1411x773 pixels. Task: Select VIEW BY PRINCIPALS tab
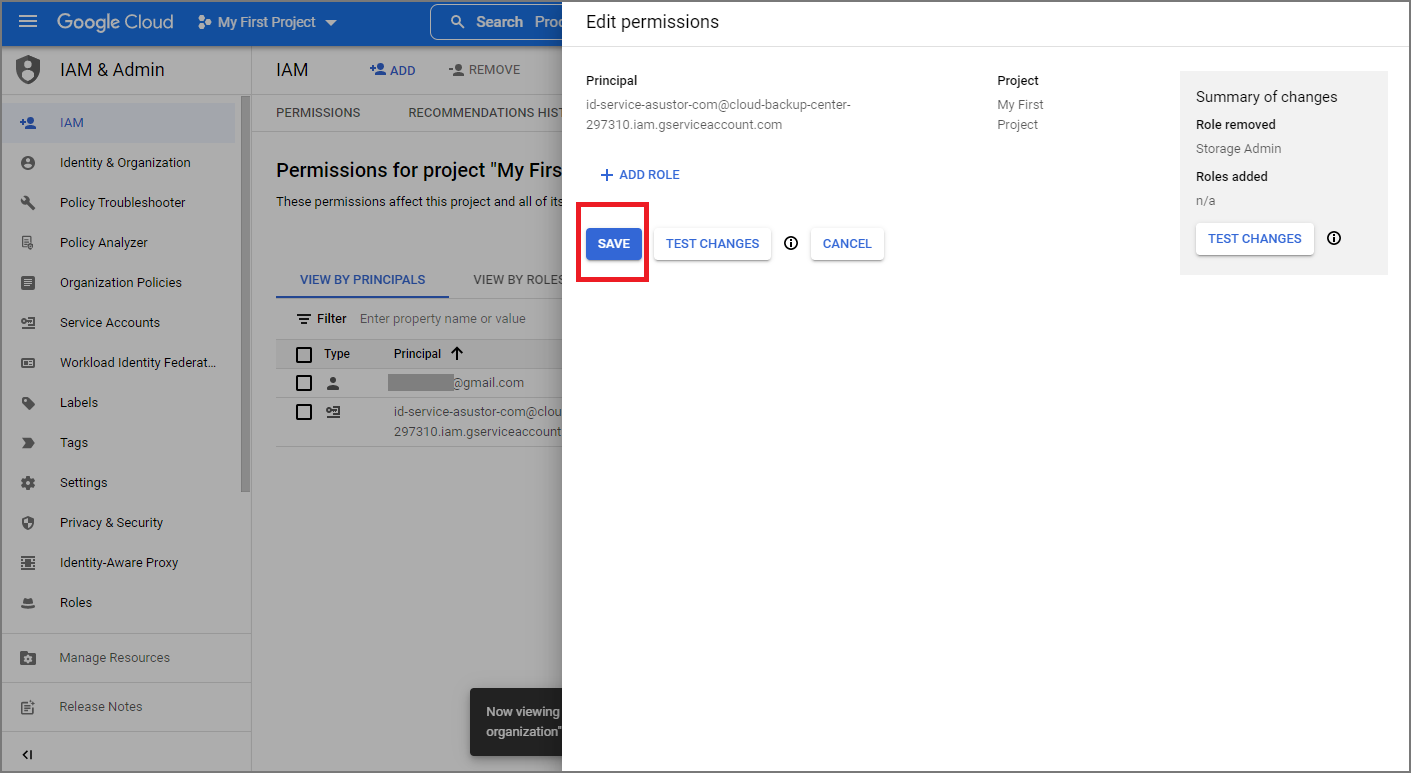click(x=362, y=280)
